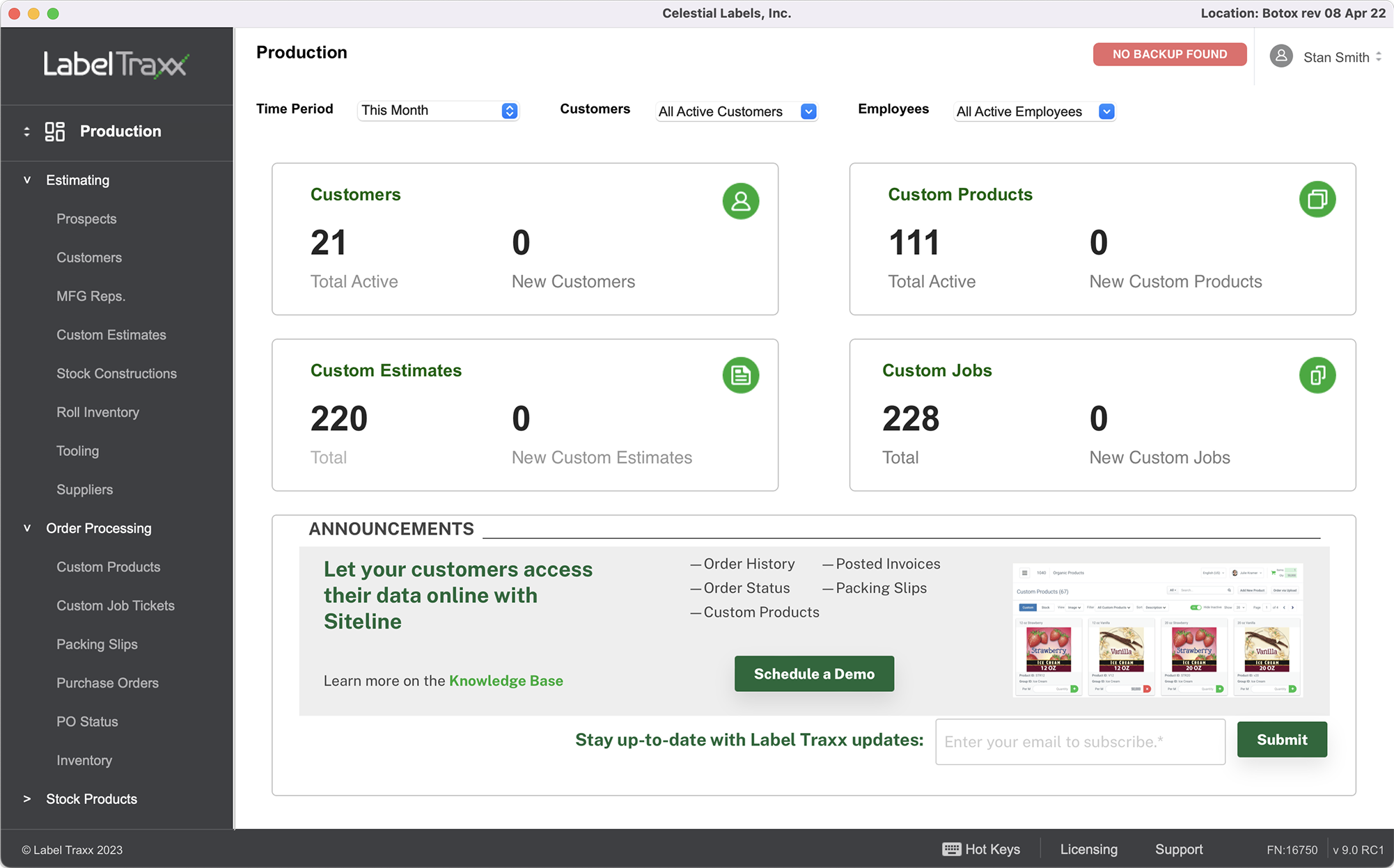Collapse the Order Processing section chevron
Screen dimensions: 1394x868
(x=27, y=528)
